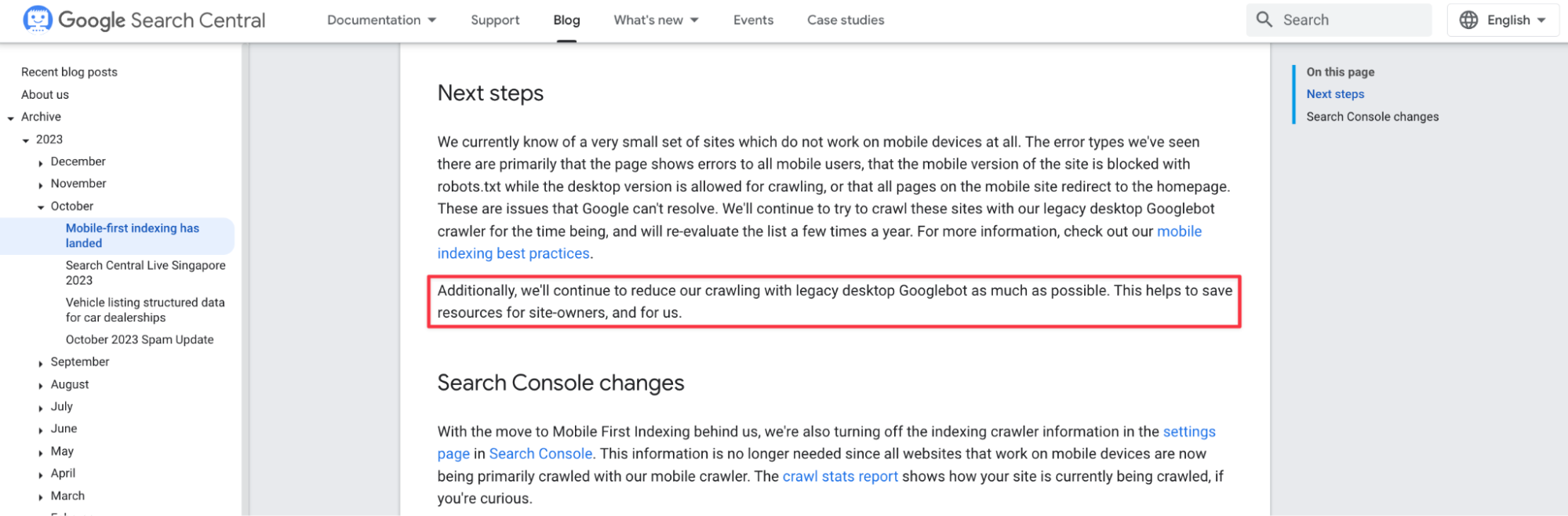This screenshot has width=1568, height=516.
Task: Collapse the 2023 tree arrow
Action: pyautogui.click(x=26, y=140)
